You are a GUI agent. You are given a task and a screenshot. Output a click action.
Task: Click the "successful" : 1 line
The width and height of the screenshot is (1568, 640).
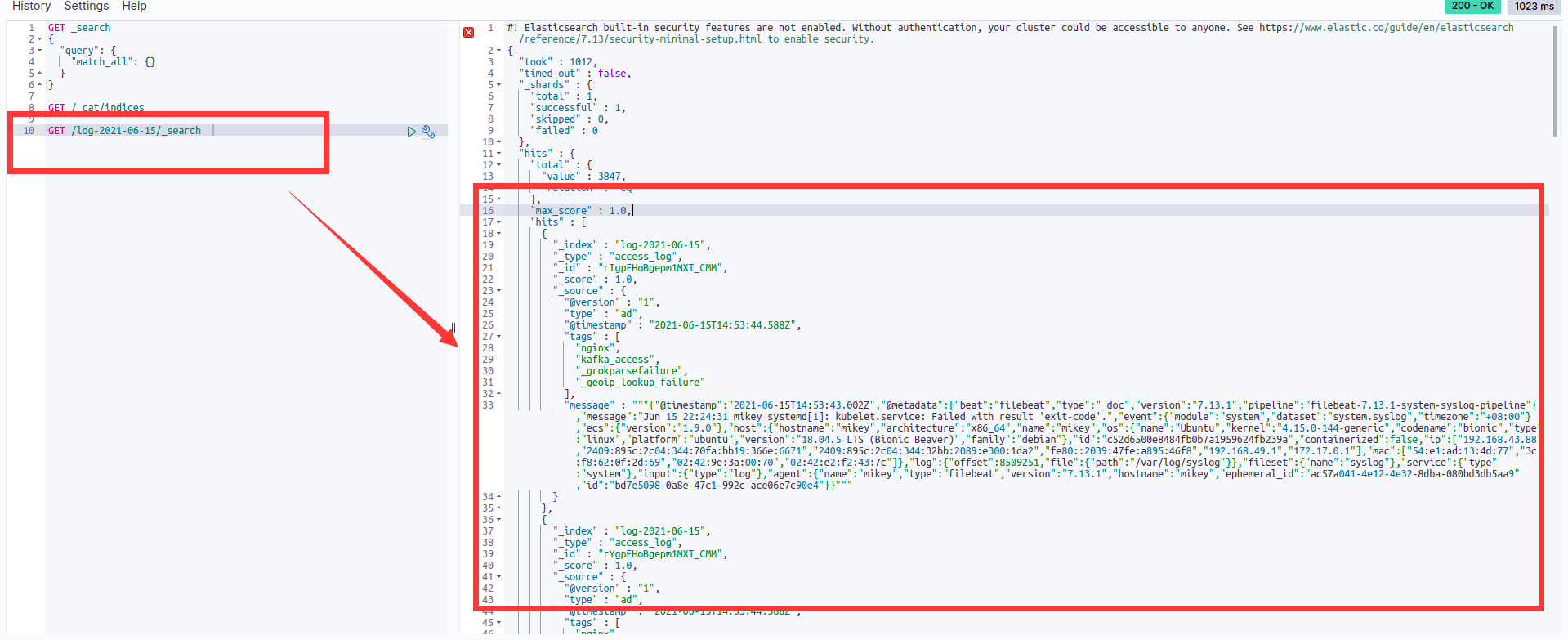(x=581, y=108)
